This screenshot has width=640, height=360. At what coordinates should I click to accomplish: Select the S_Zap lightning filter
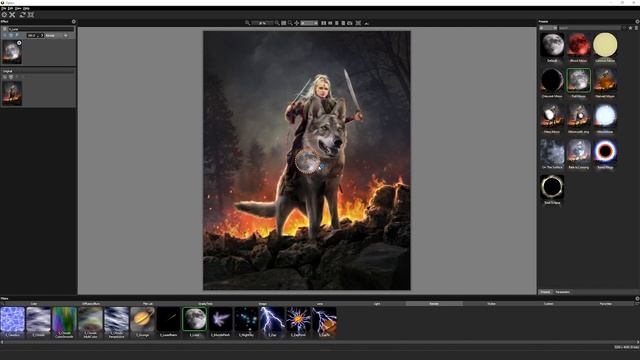click(272, 322)
